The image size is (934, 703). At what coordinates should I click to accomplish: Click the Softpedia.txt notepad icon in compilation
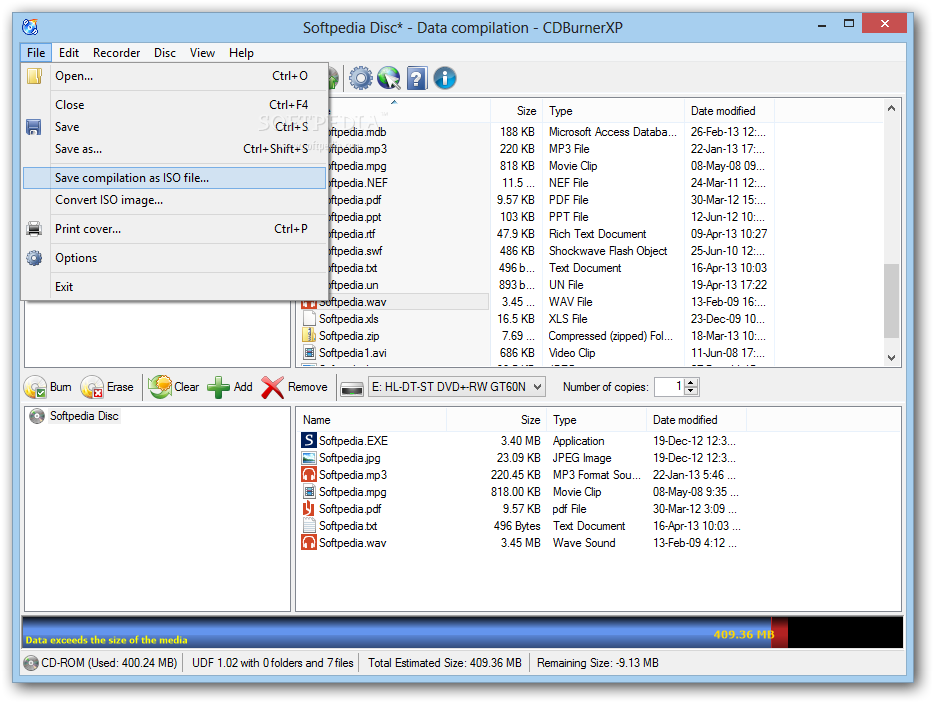tap(309, 525)
